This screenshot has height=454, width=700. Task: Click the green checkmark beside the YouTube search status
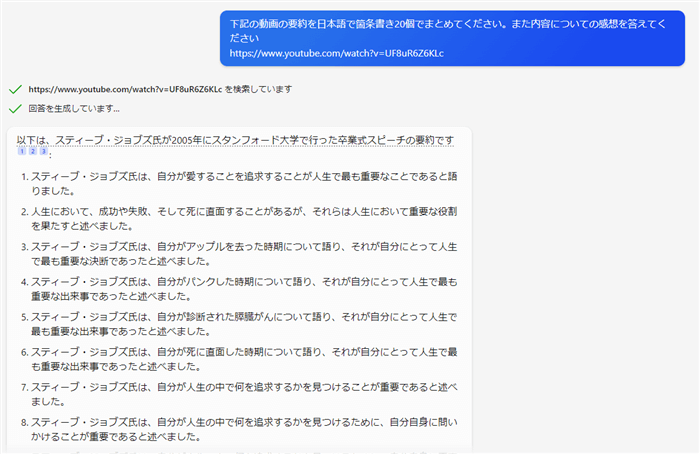15,89
